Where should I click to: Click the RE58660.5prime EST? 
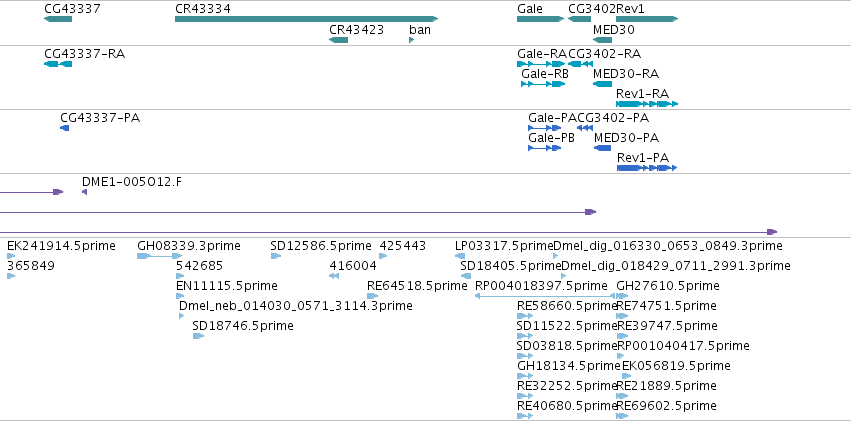click(525, 316)
